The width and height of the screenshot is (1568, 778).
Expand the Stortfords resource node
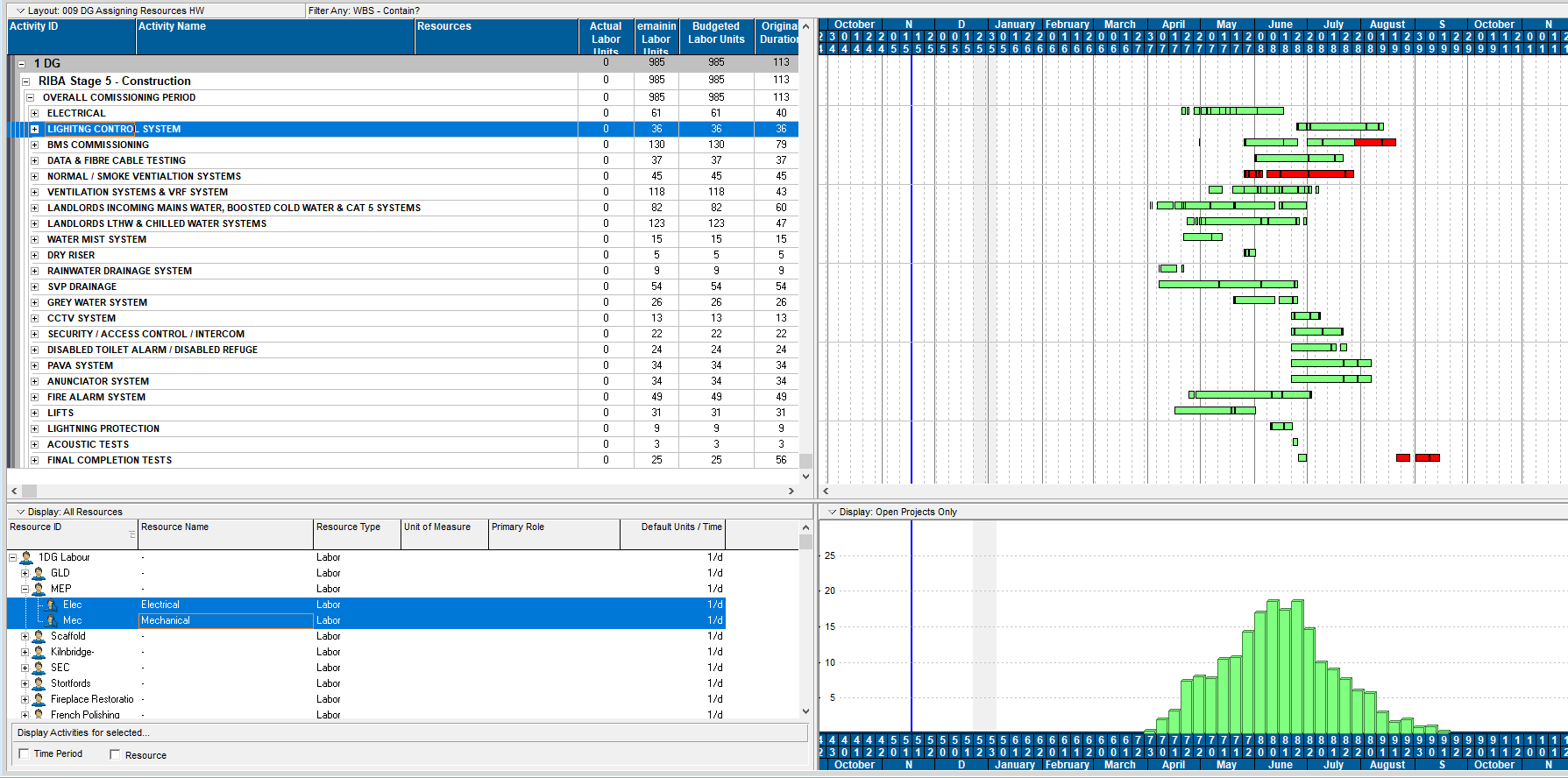25,683
